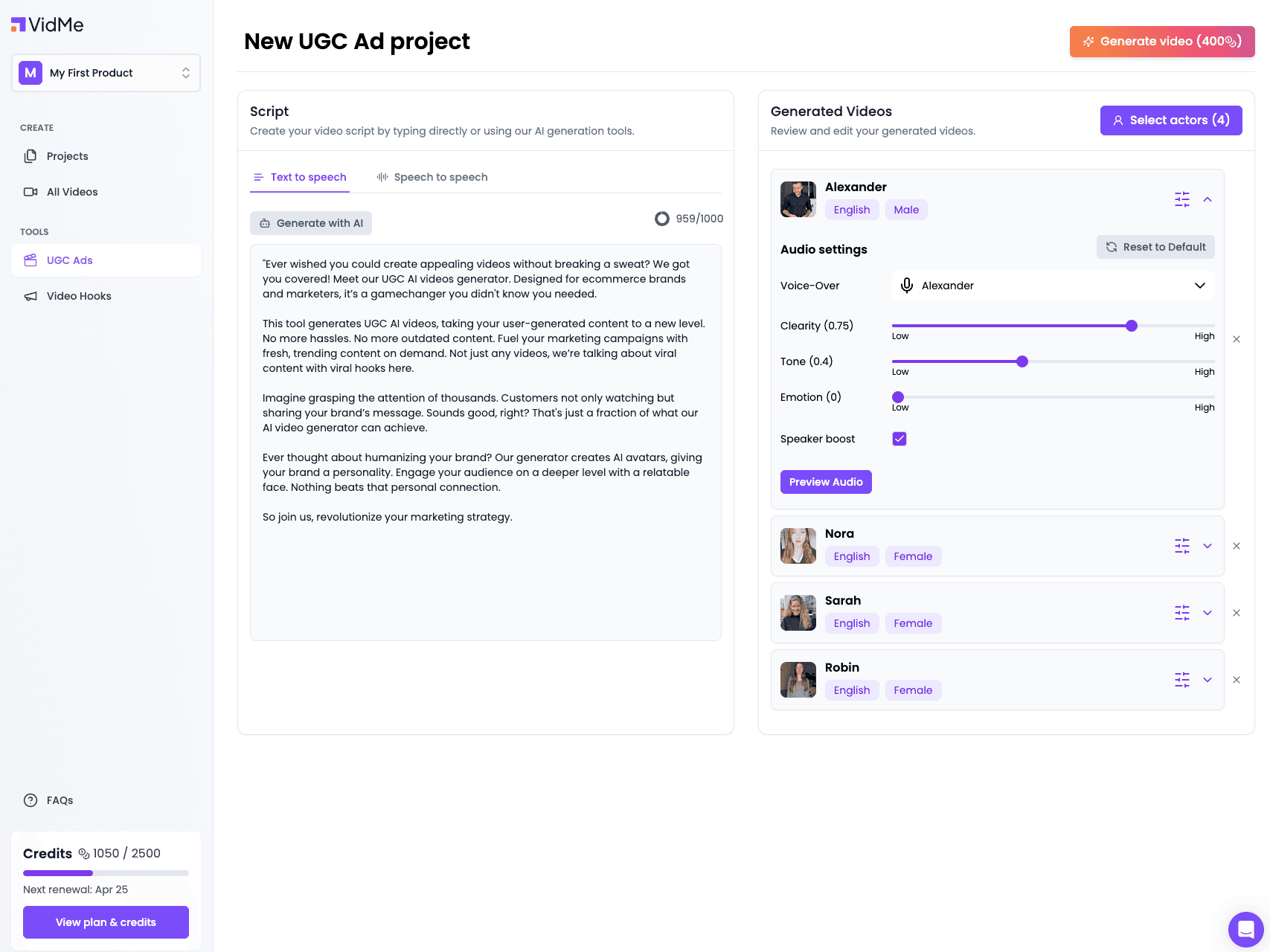
Task: Open the FAQs help icon
Action: pyautogui.click(x=31, y=800)
